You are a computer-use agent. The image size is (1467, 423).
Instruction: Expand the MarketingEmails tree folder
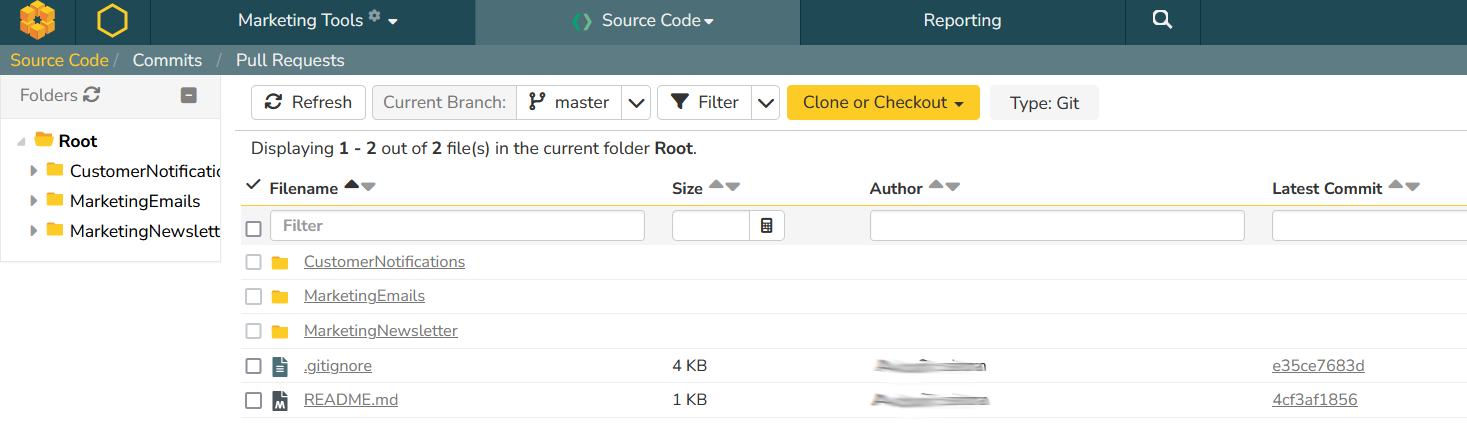click(x=34, y=201)
